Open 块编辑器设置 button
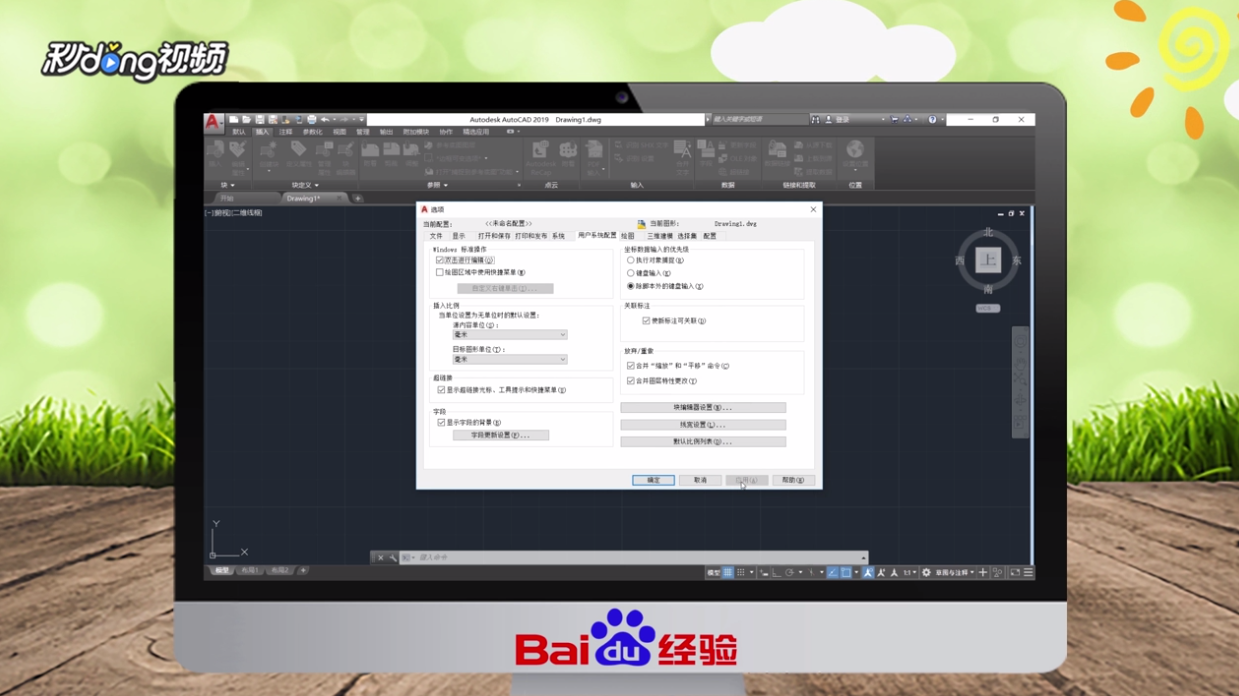 (x=703, y=408)
